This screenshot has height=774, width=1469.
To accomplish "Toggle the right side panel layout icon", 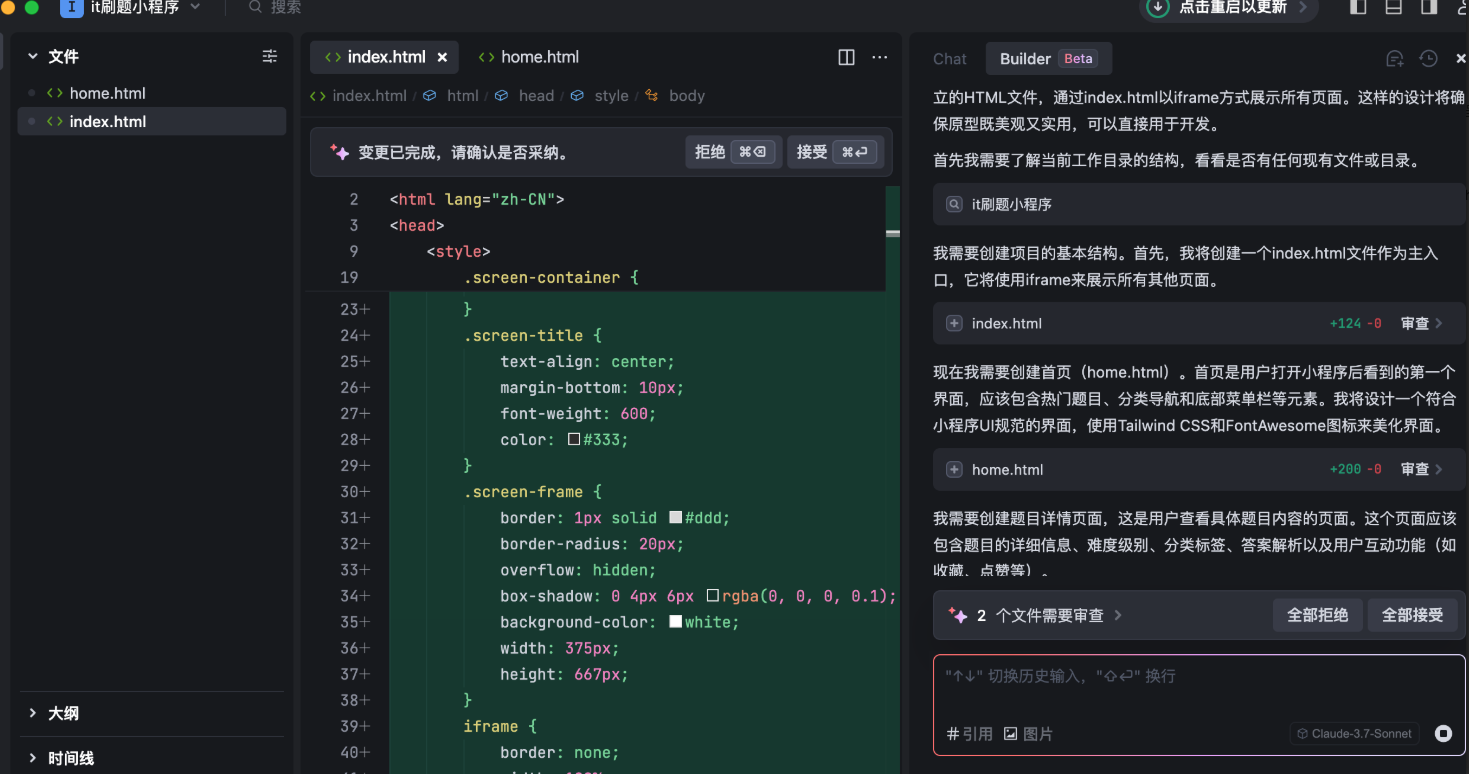I will pyautogui.click(x=1429, y=7).
